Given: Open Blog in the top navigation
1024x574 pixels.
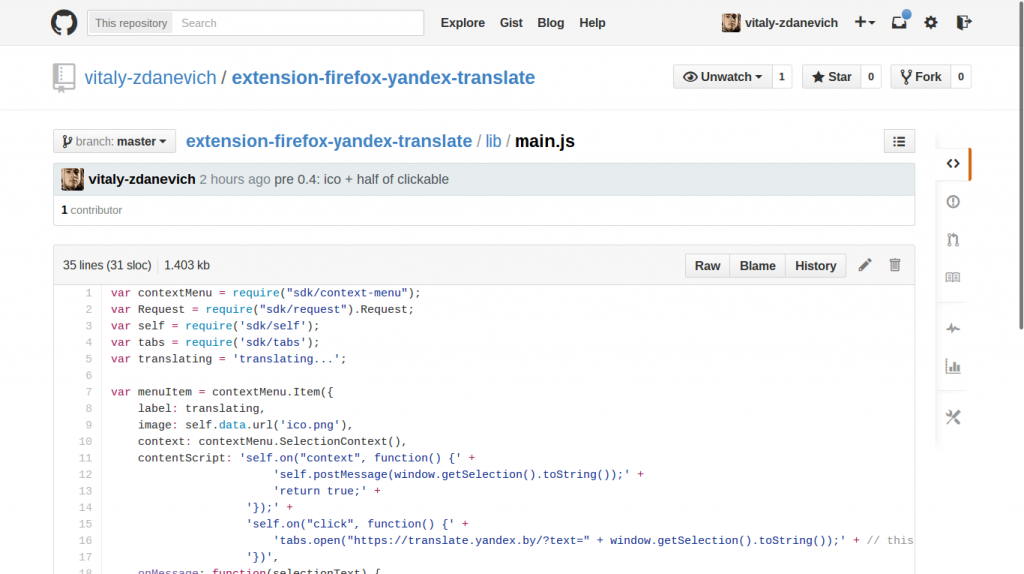Looking at the screenshot, I should pyautogui.click(x=551, y=23).
